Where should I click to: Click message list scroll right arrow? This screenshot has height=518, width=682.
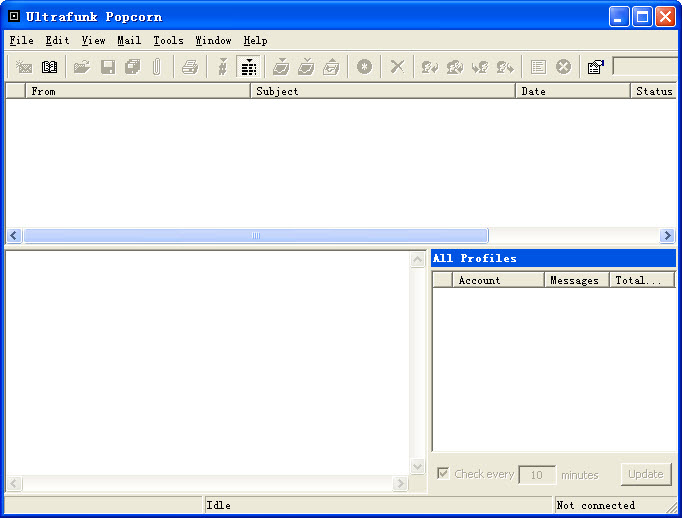coord(667,235)
